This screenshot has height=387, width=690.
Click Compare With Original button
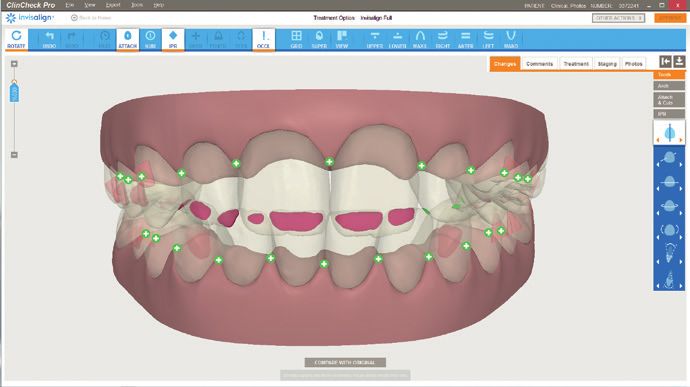click(345, 362)
